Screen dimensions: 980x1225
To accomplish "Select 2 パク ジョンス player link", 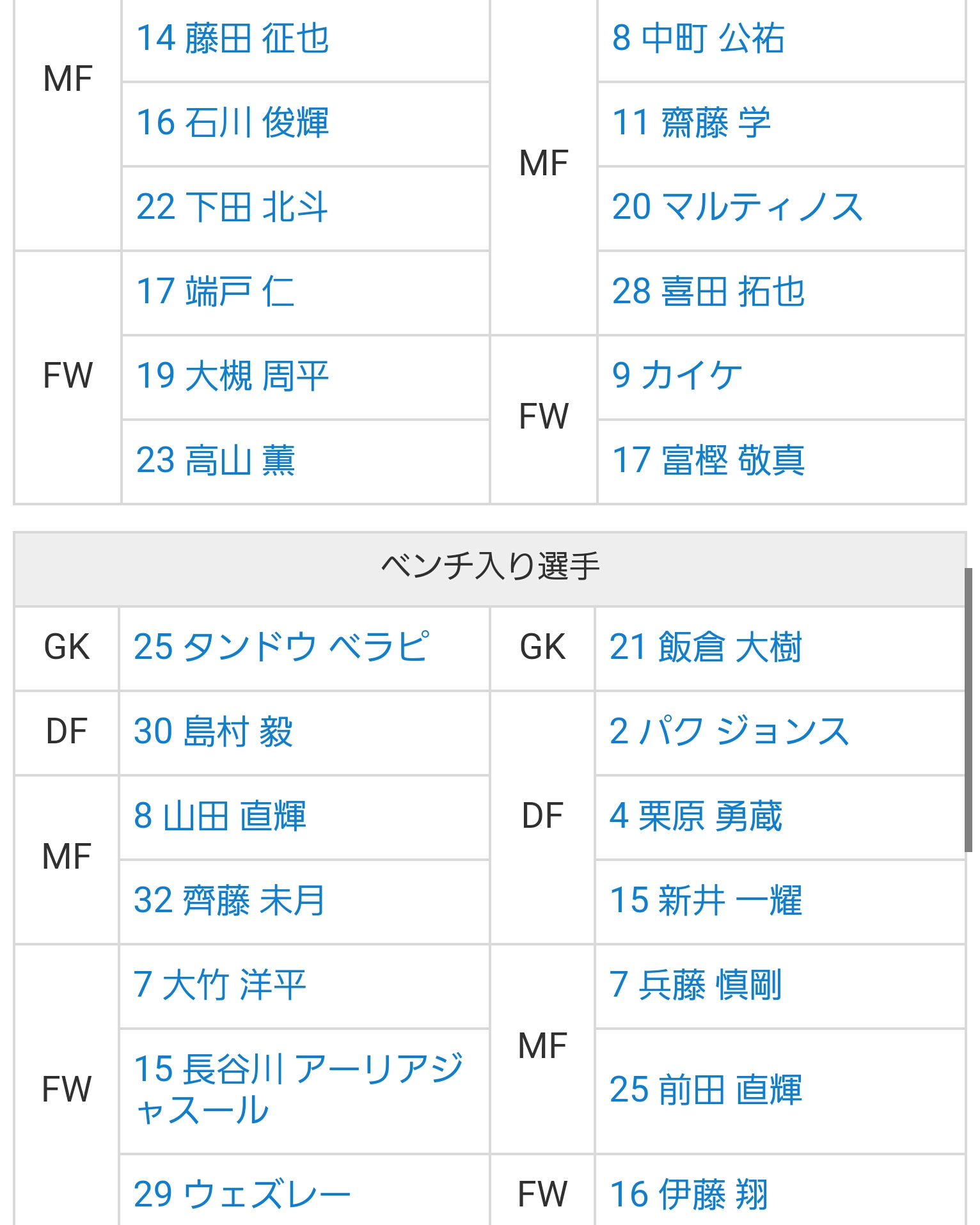I will (729, 732).
